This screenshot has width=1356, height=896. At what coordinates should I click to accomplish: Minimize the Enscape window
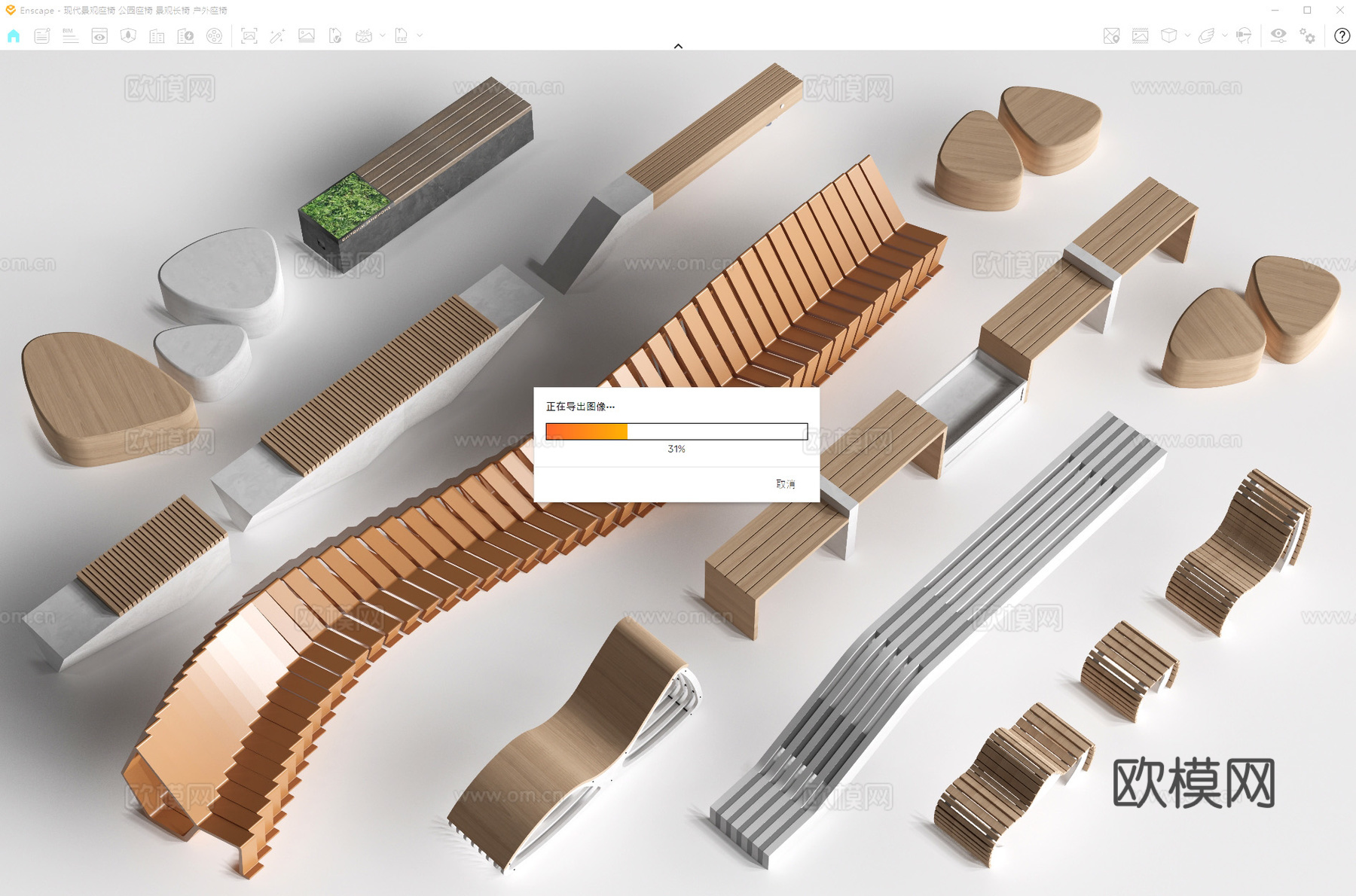tap(1275, 11)
